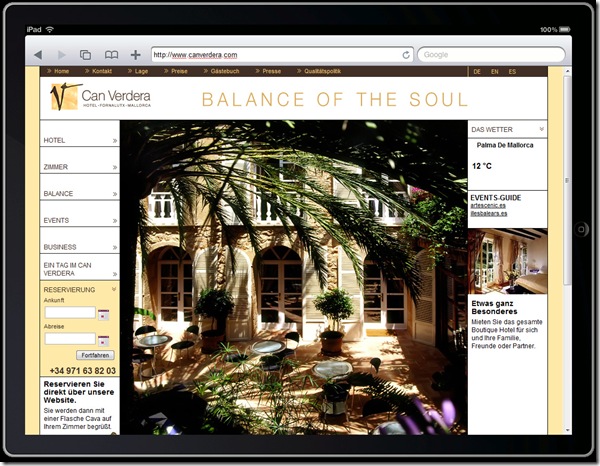The height and width of the screenshot is (466, 600).
Task: Click the Can Verdera logo
Action: click(x=100, y=98)
